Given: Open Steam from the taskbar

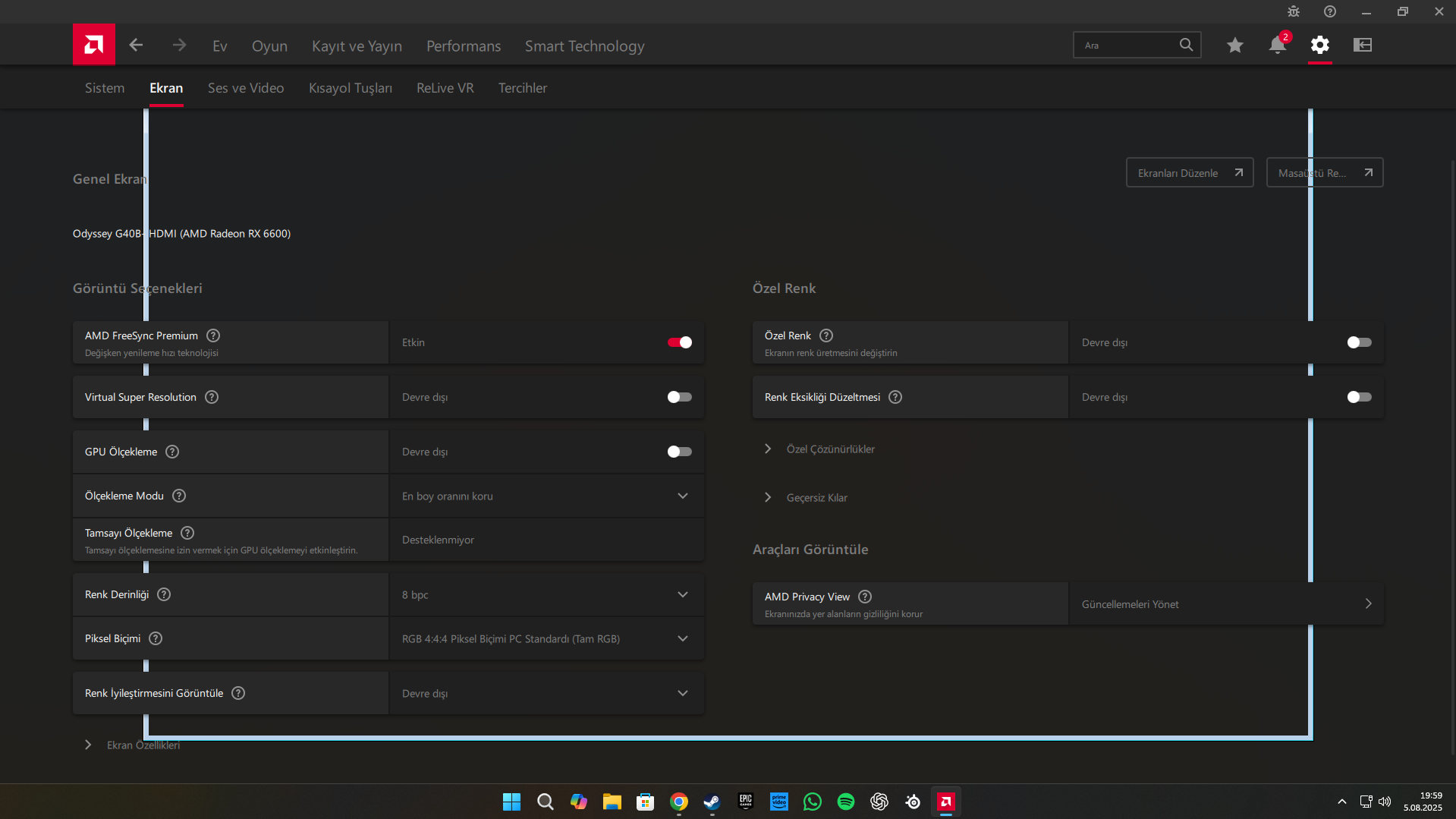Looking at the screenshot, I should point(712,802).
